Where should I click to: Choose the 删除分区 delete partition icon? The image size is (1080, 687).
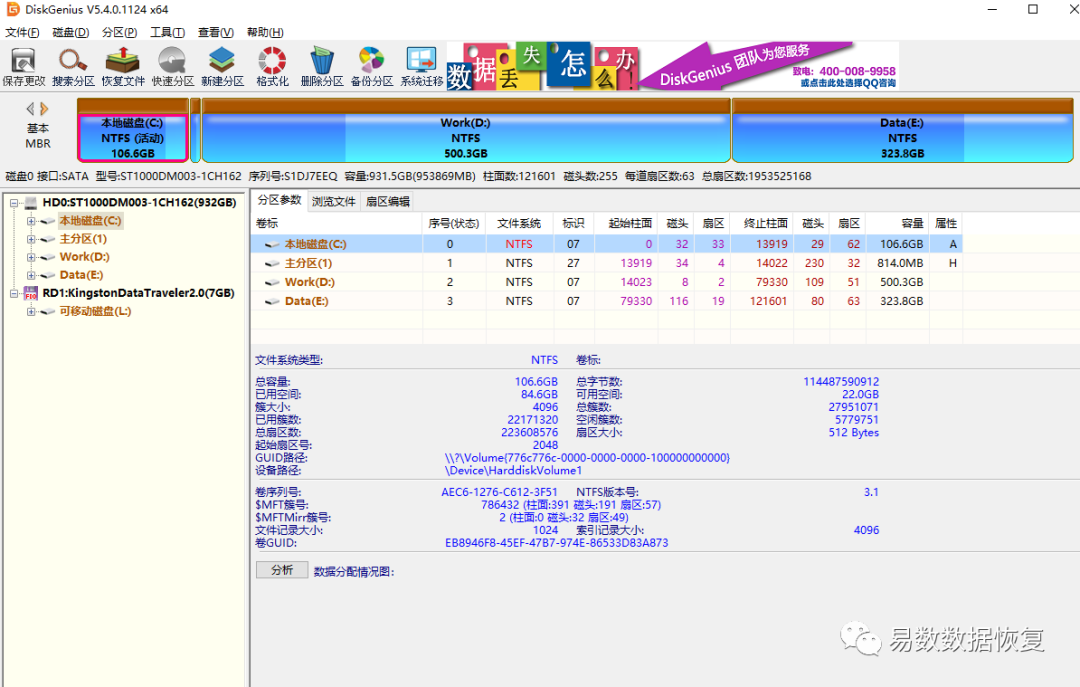[x=322, y=67]
